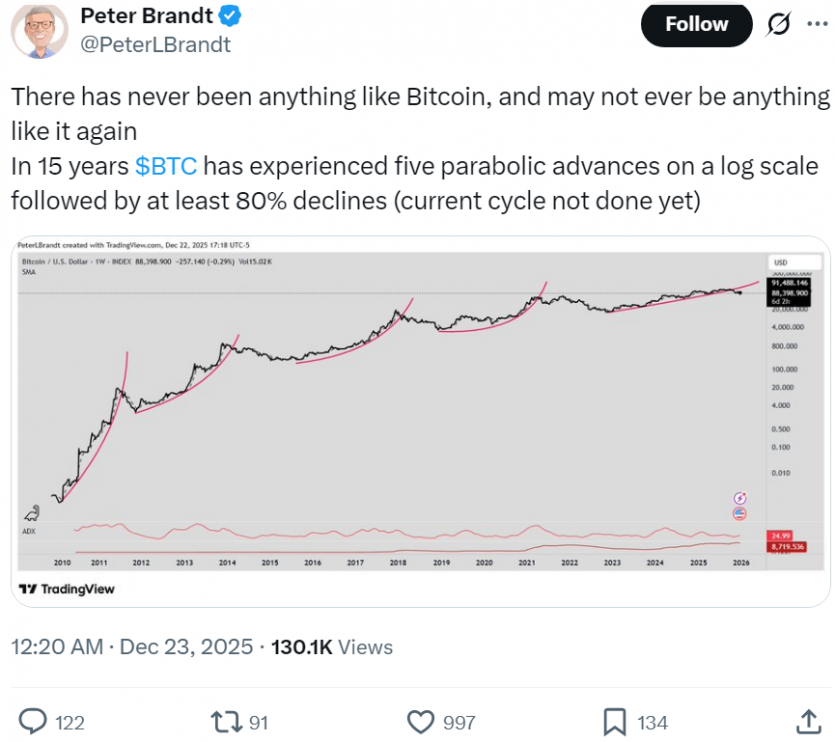This screenshot has width=835, height=742.
Task: Bookmark this post via bookmark icon
Action: (616, 721)
